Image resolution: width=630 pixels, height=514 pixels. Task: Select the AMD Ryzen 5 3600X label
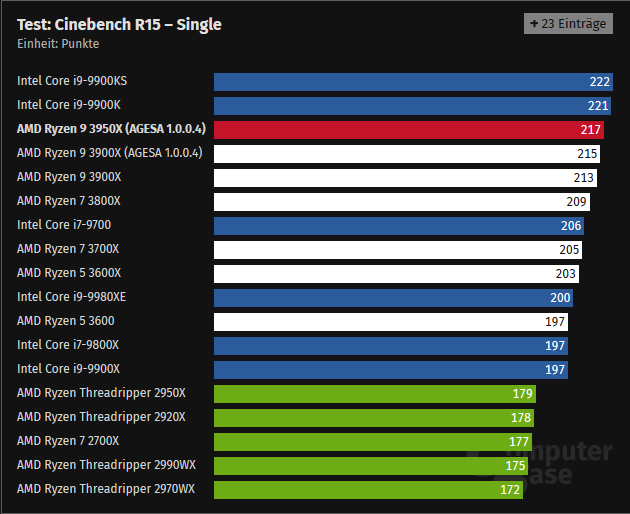coord(69,273)
